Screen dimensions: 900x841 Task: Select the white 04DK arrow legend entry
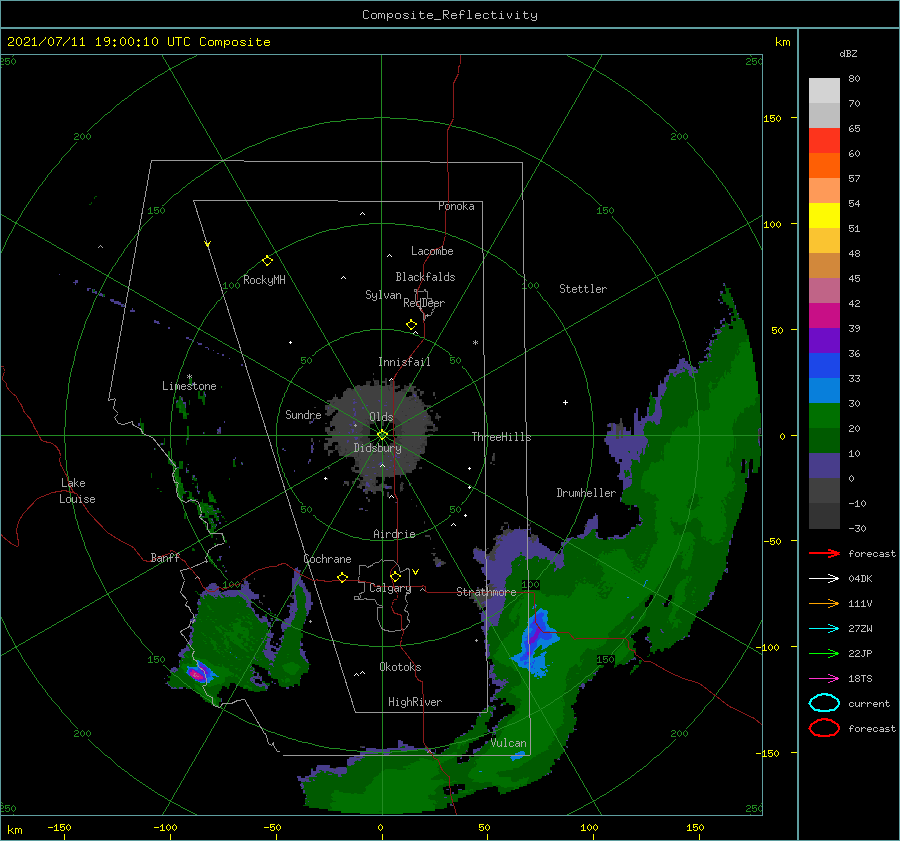(x=824, y=579)
